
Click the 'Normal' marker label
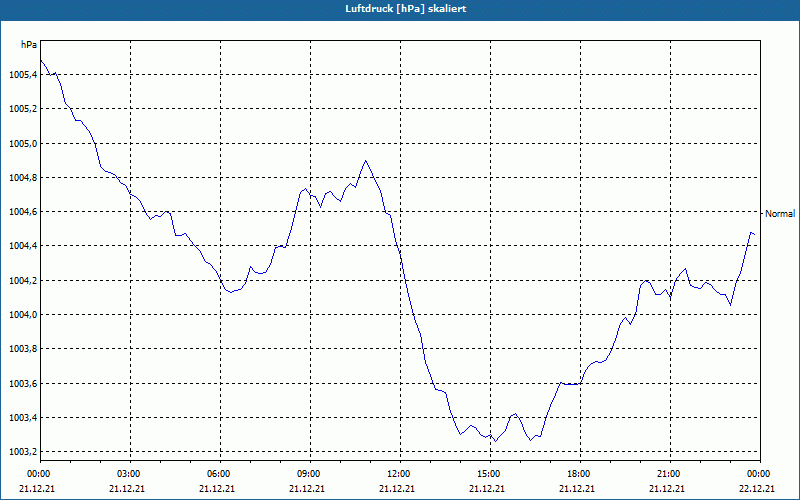780,214
